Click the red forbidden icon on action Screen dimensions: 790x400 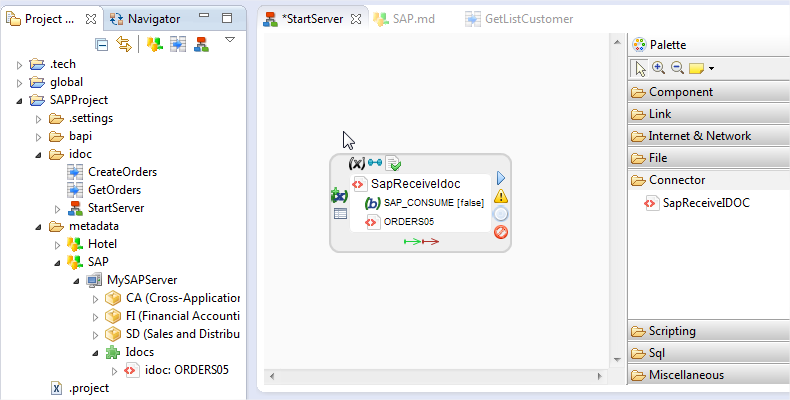click(501, 232)
